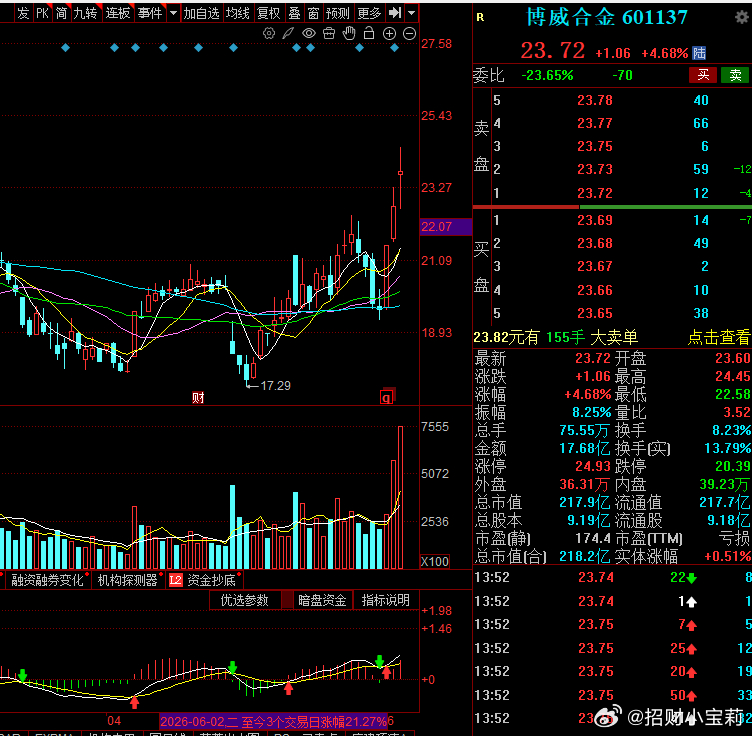This screenshot has height=736, width=752.
Task: Click the X100 volume scale label
Action: tap(435, 561)
